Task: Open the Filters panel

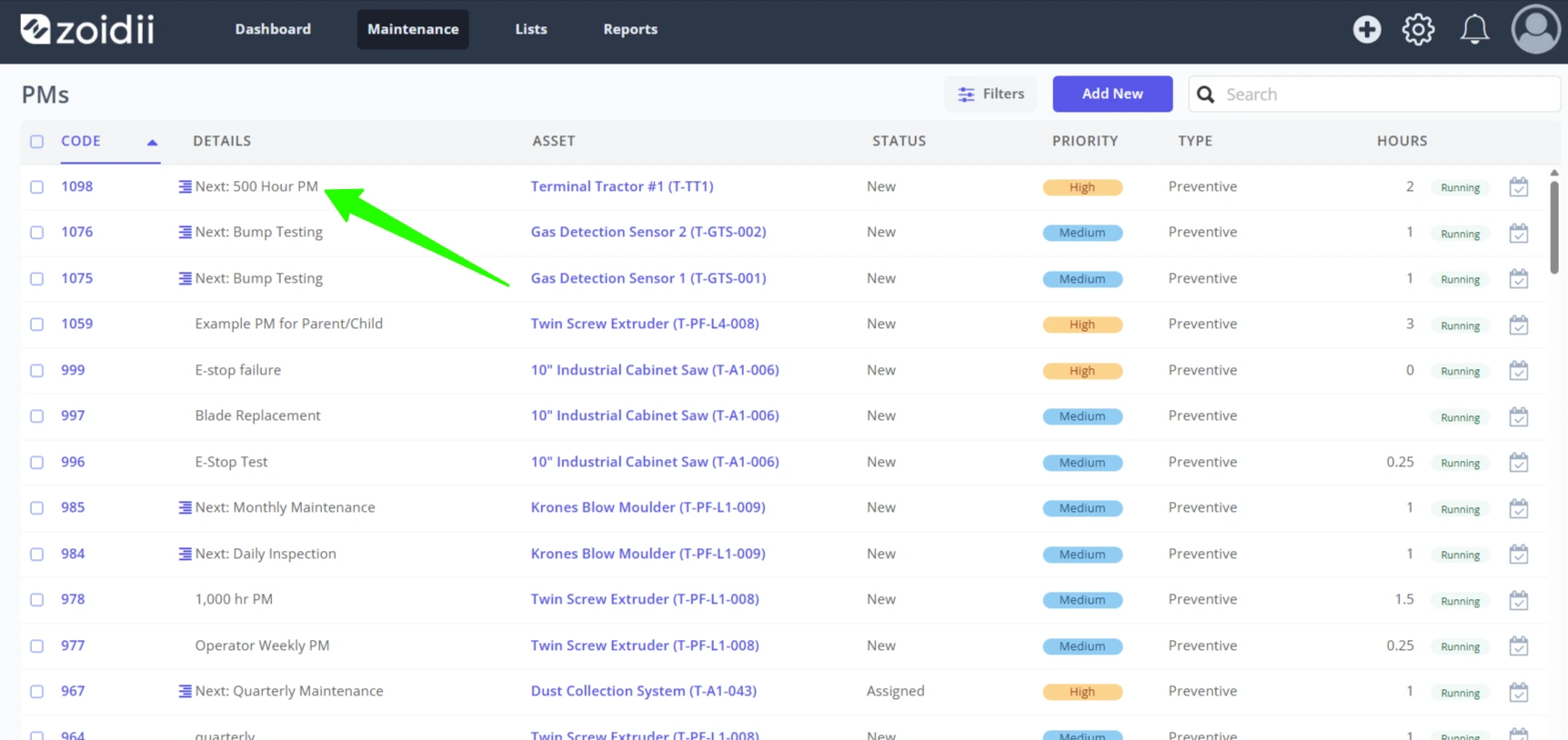Action: tap(990, 94)
